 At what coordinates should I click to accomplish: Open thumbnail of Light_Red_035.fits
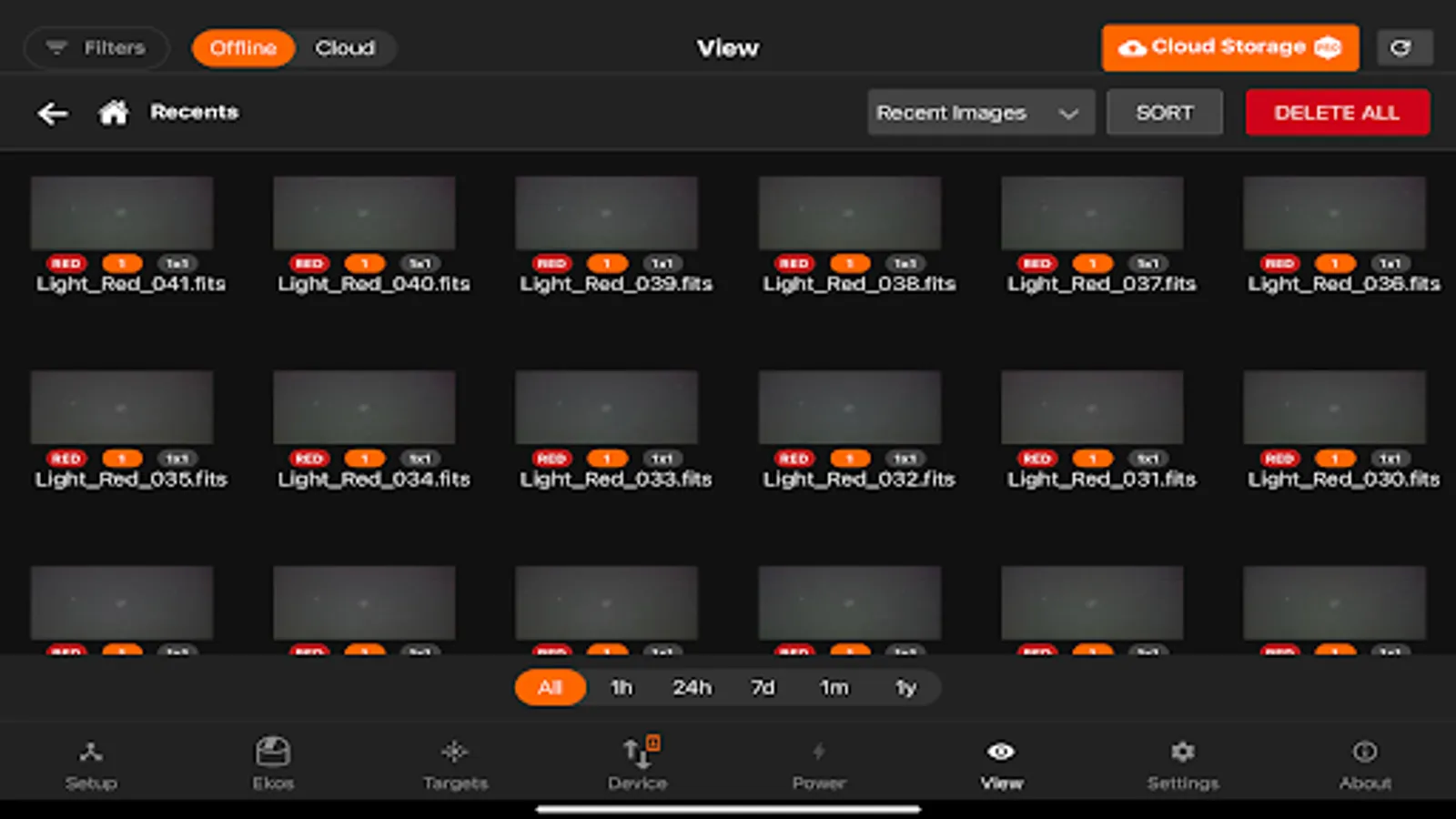tap(122, 408)
